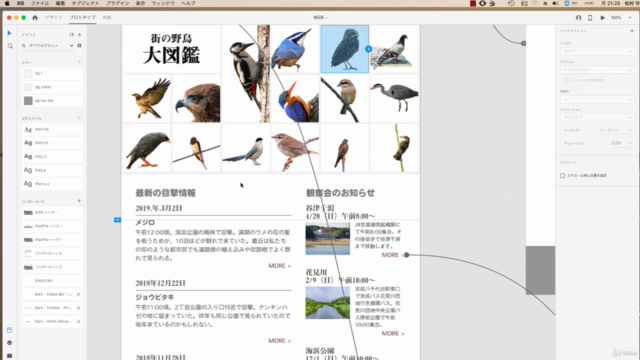640x360 pixels.
Task: Select the iPad H3 character style
Action: tap(52, 129)
